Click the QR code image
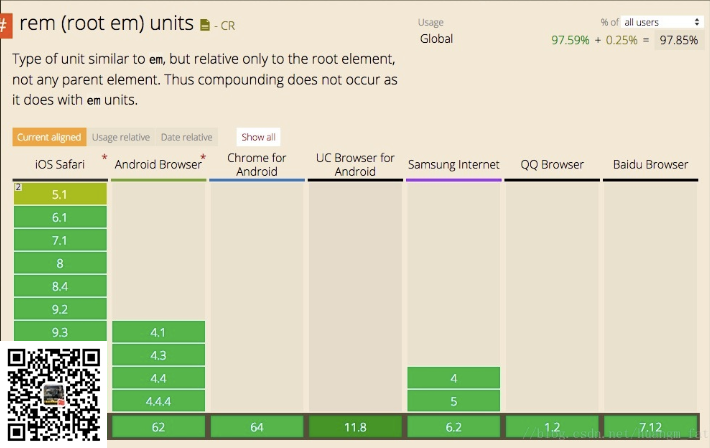710x448 pixels. pyautogui.click(x=55, y=393)
